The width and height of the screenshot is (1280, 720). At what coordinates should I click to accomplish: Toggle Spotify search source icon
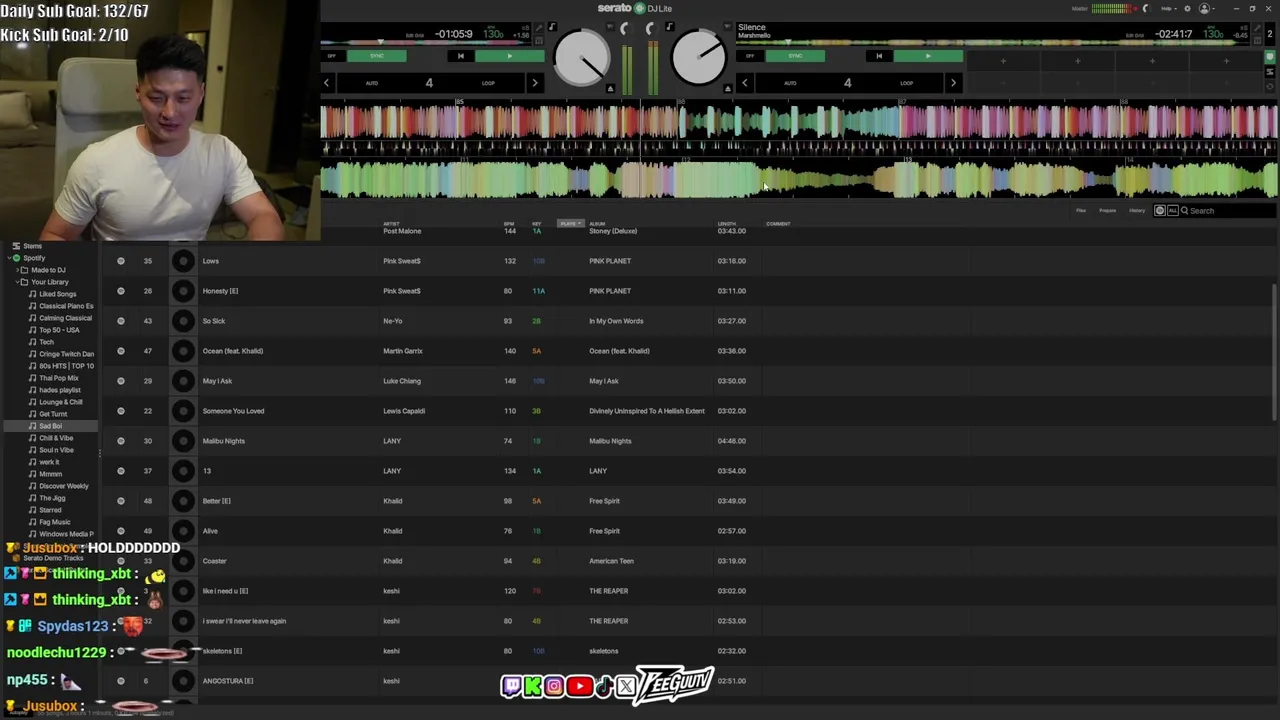(1160, 211)
